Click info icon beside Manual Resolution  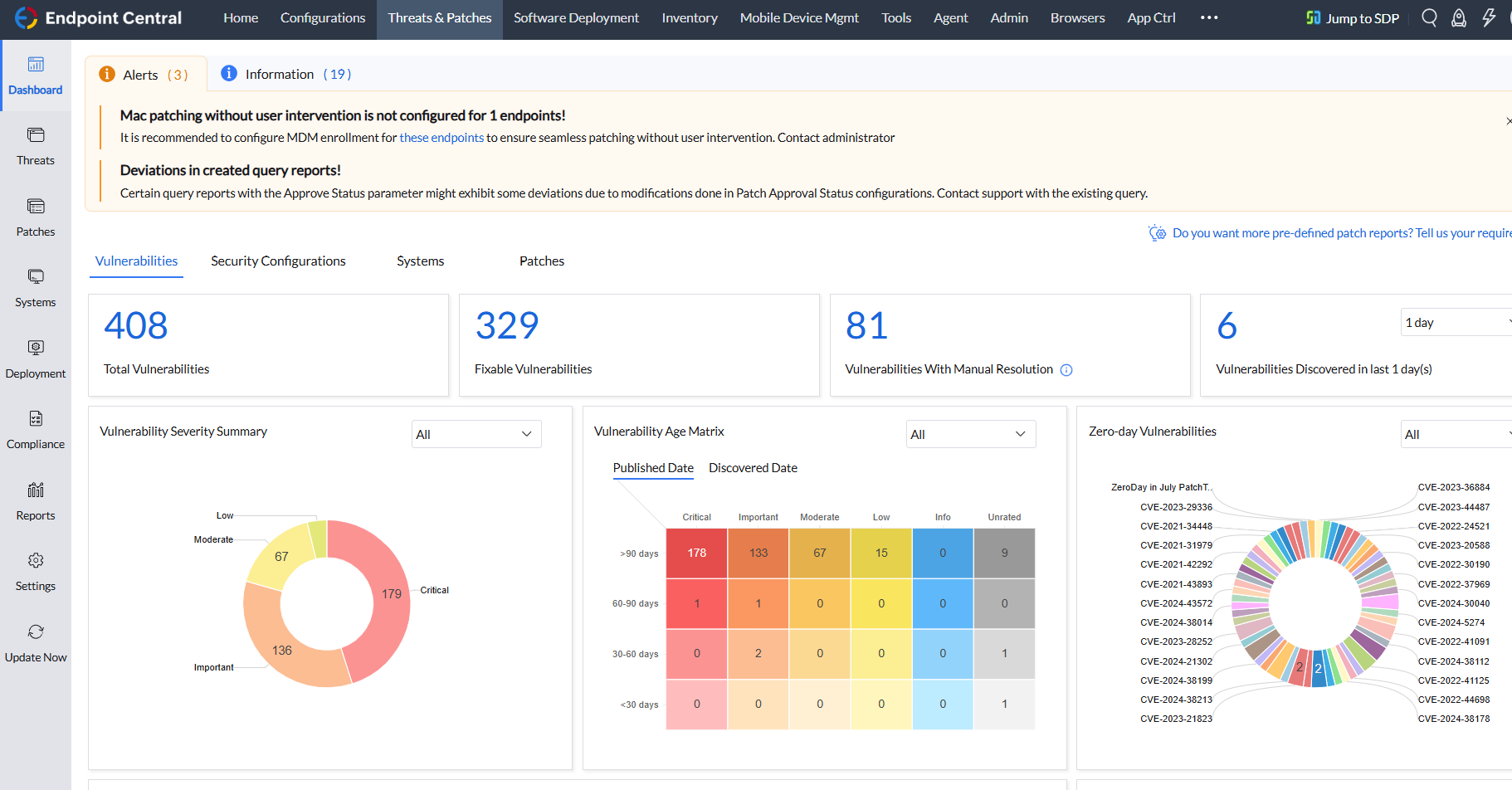pos(1066,370)
